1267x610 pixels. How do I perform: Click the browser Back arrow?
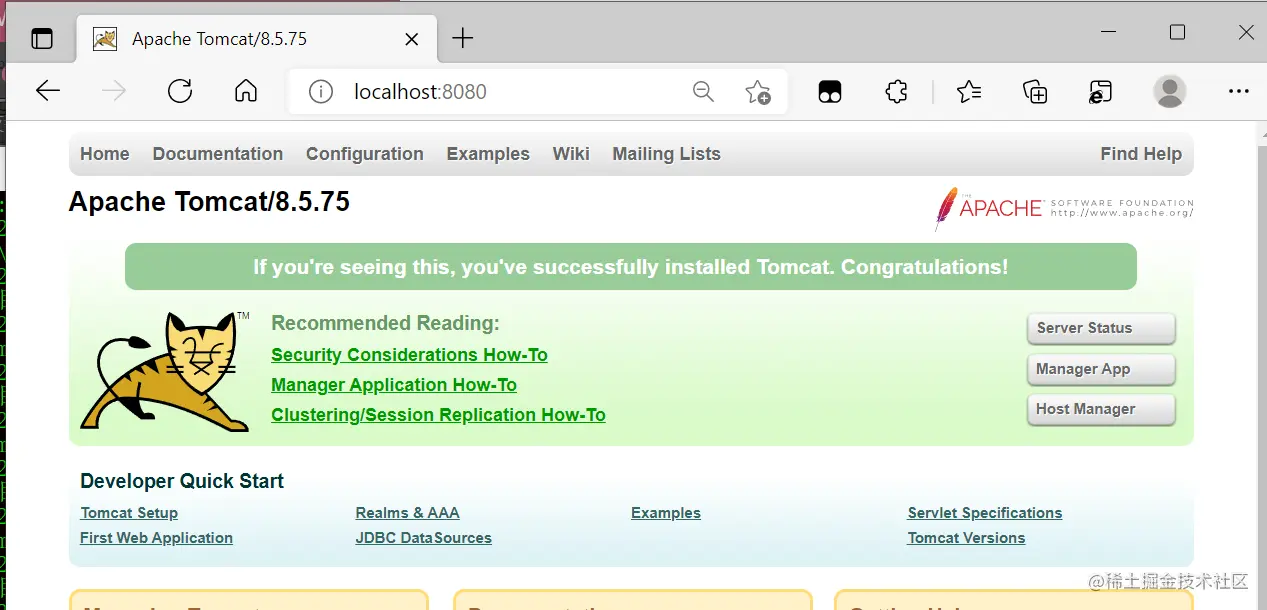48,92
